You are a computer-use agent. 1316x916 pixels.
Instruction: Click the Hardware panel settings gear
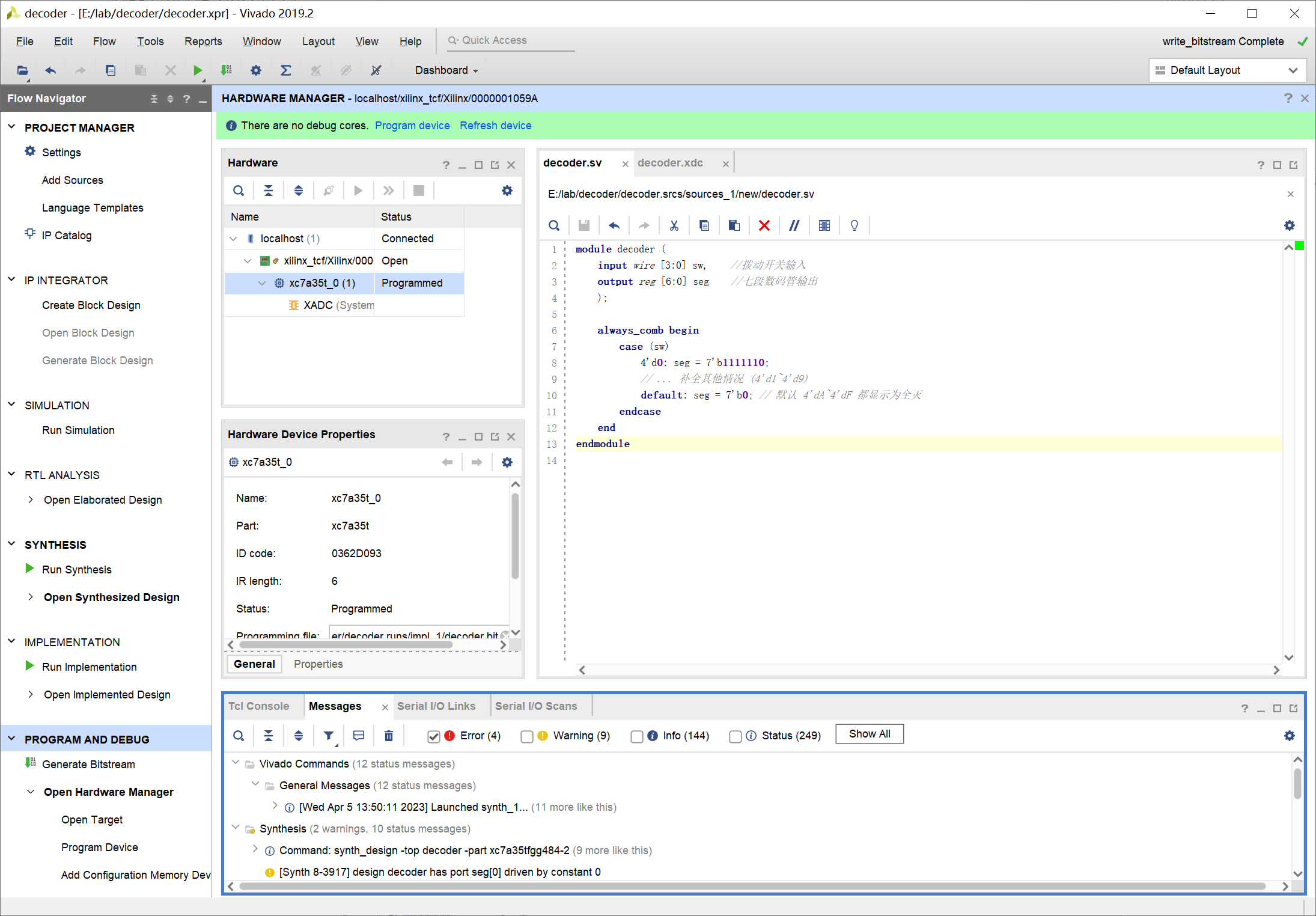(x=507, y=191)
